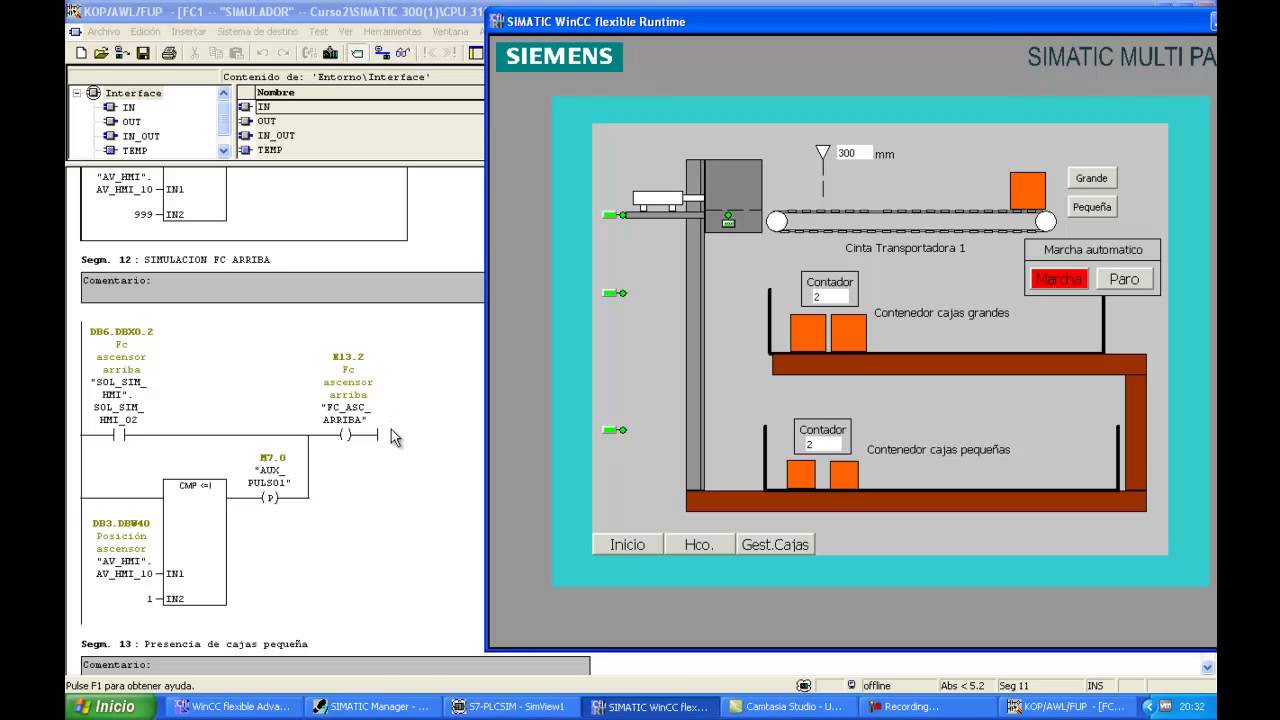The image size is (1280, 720).
Task: Toggle the Monitor glasses icon
Action: pos(403,53)
